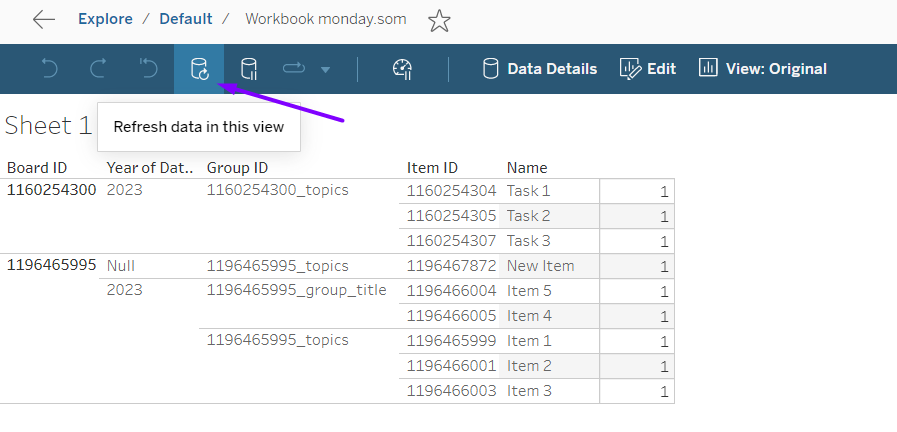The width and height of the screenshot is (897, 432).
Task: Click the Edit button
Action: pyautogui.click(x=648, y=69)
